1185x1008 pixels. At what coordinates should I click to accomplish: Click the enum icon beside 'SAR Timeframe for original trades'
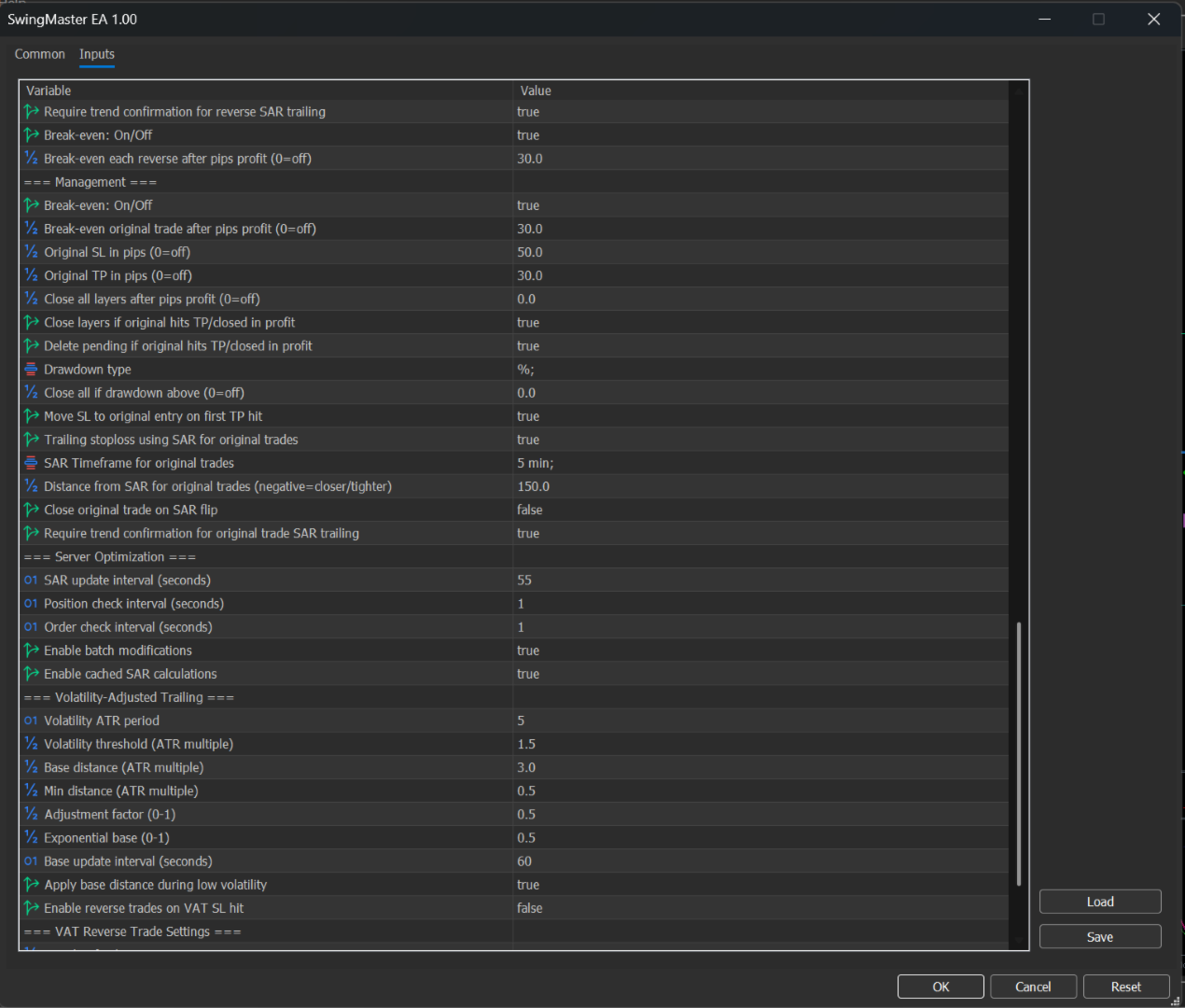(x=31, y=463)
